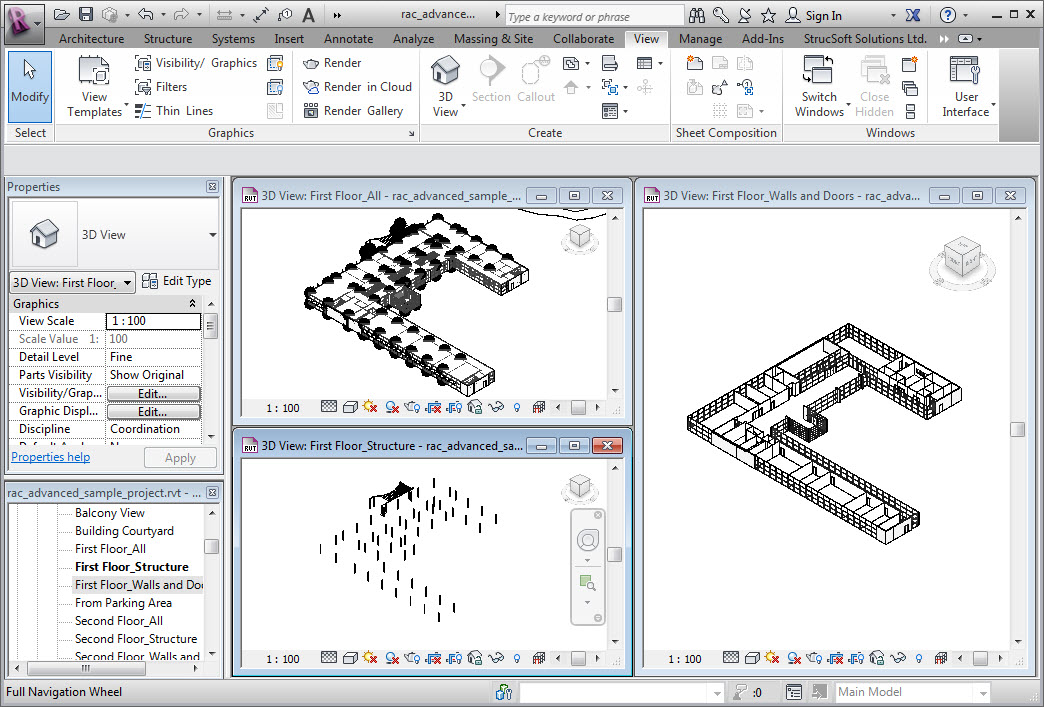Toggle Thin Lines display
Screen dimensions: 1044x707
173,111
